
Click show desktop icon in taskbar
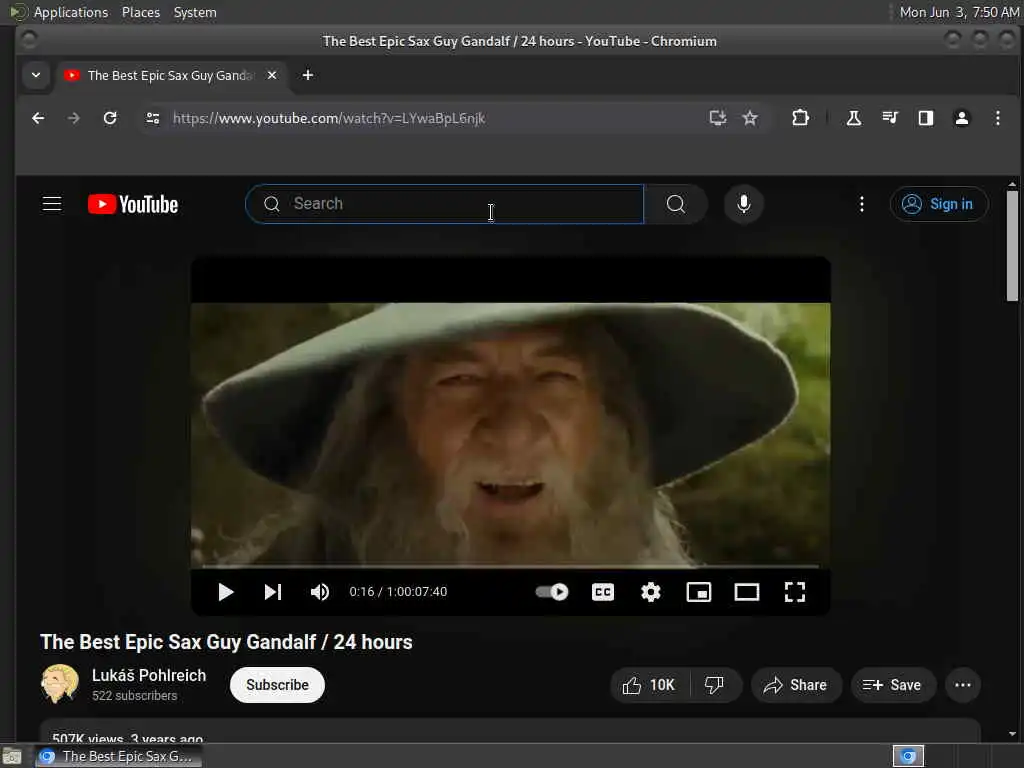[x=12, y=757]
